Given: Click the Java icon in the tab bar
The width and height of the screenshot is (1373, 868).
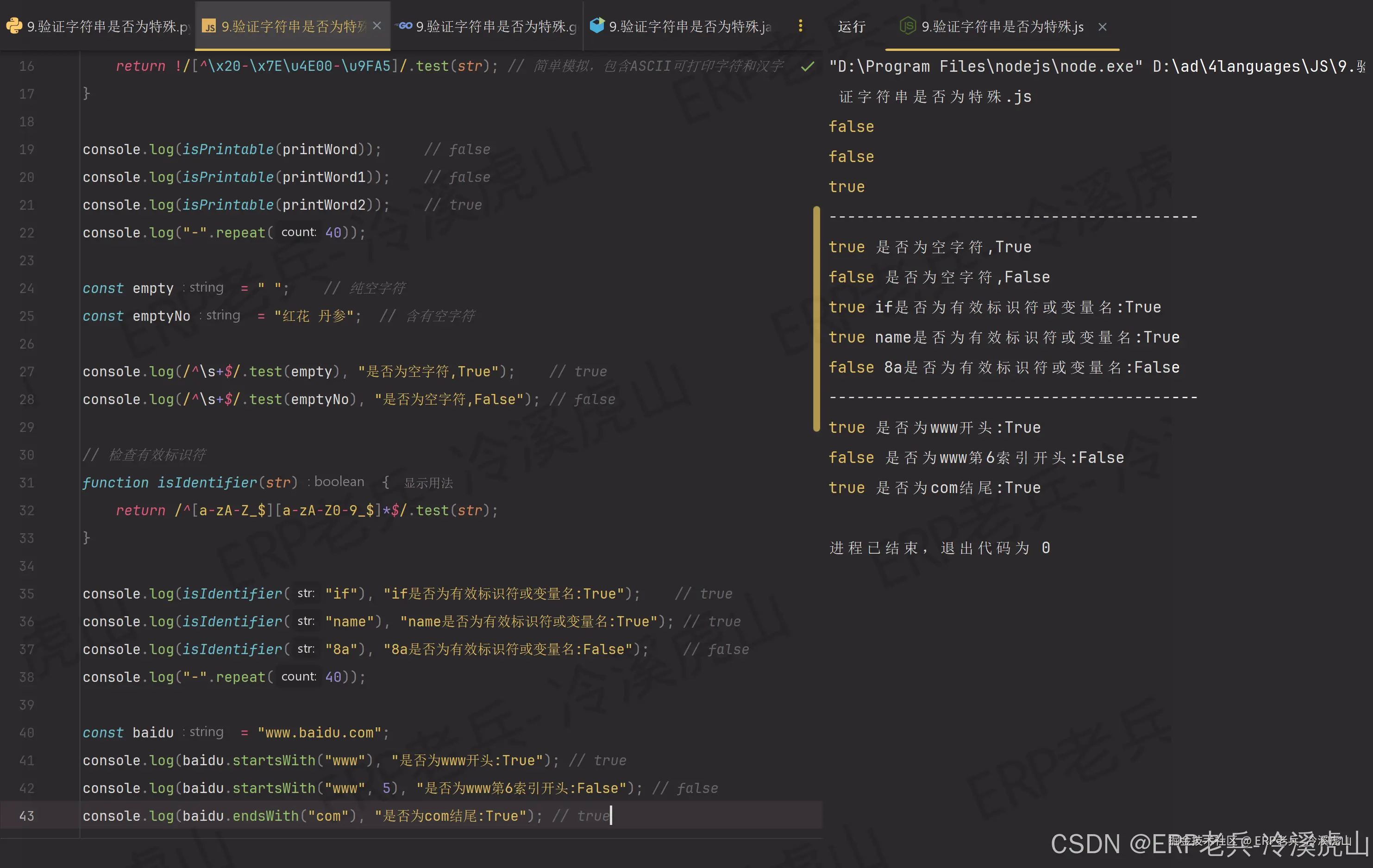Looking at the screenshot, I should [596, 25].
